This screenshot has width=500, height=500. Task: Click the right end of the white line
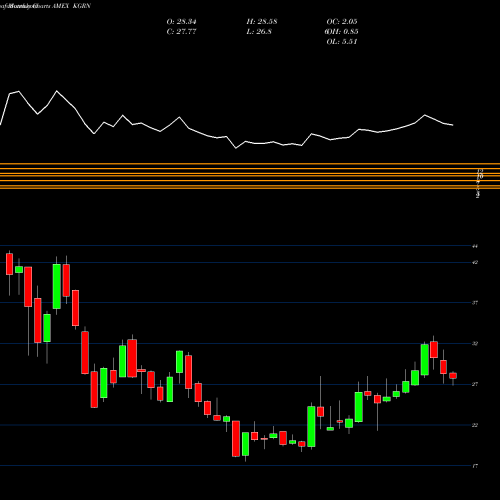pyautogui.click(x=453, y=125)
